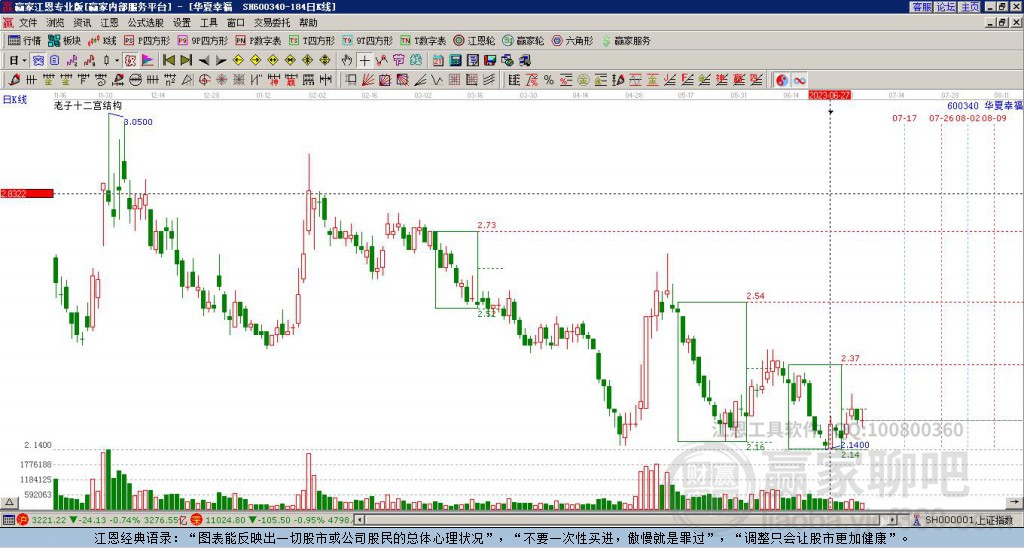Viewport: 1024px width, 548px height.
Task: Click the floppy disk save icon
Action: point(490,61)
